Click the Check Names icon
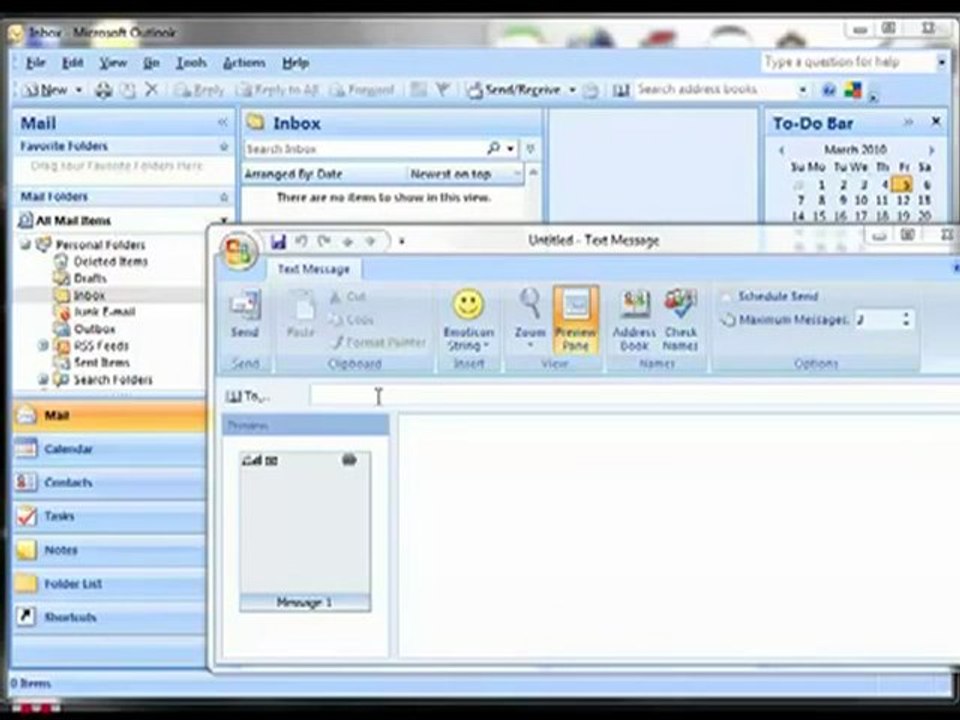 [x=680, y=320]
